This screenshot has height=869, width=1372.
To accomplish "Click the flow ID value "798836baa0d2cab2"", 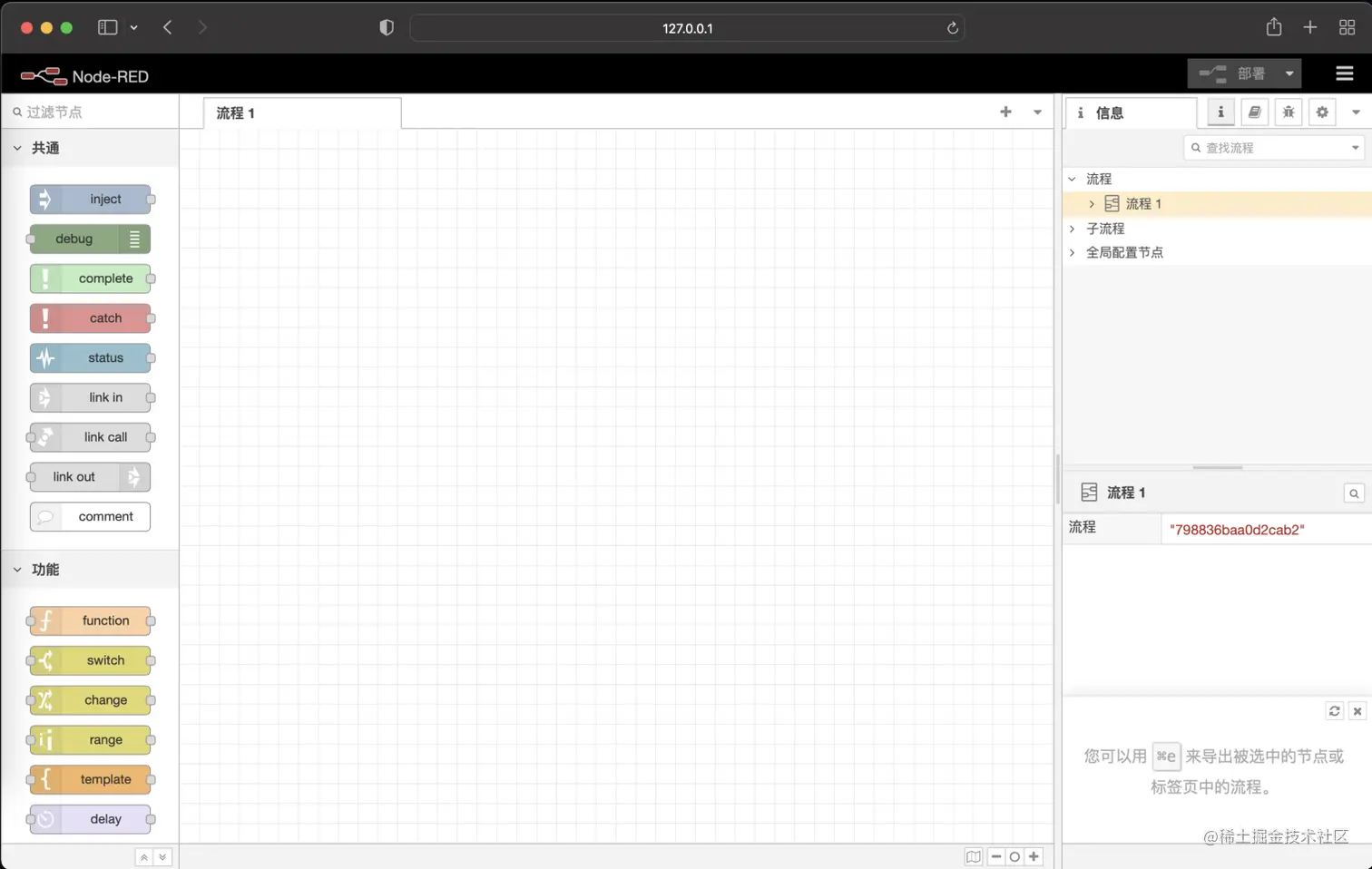I will click(x=1237, y=530).
